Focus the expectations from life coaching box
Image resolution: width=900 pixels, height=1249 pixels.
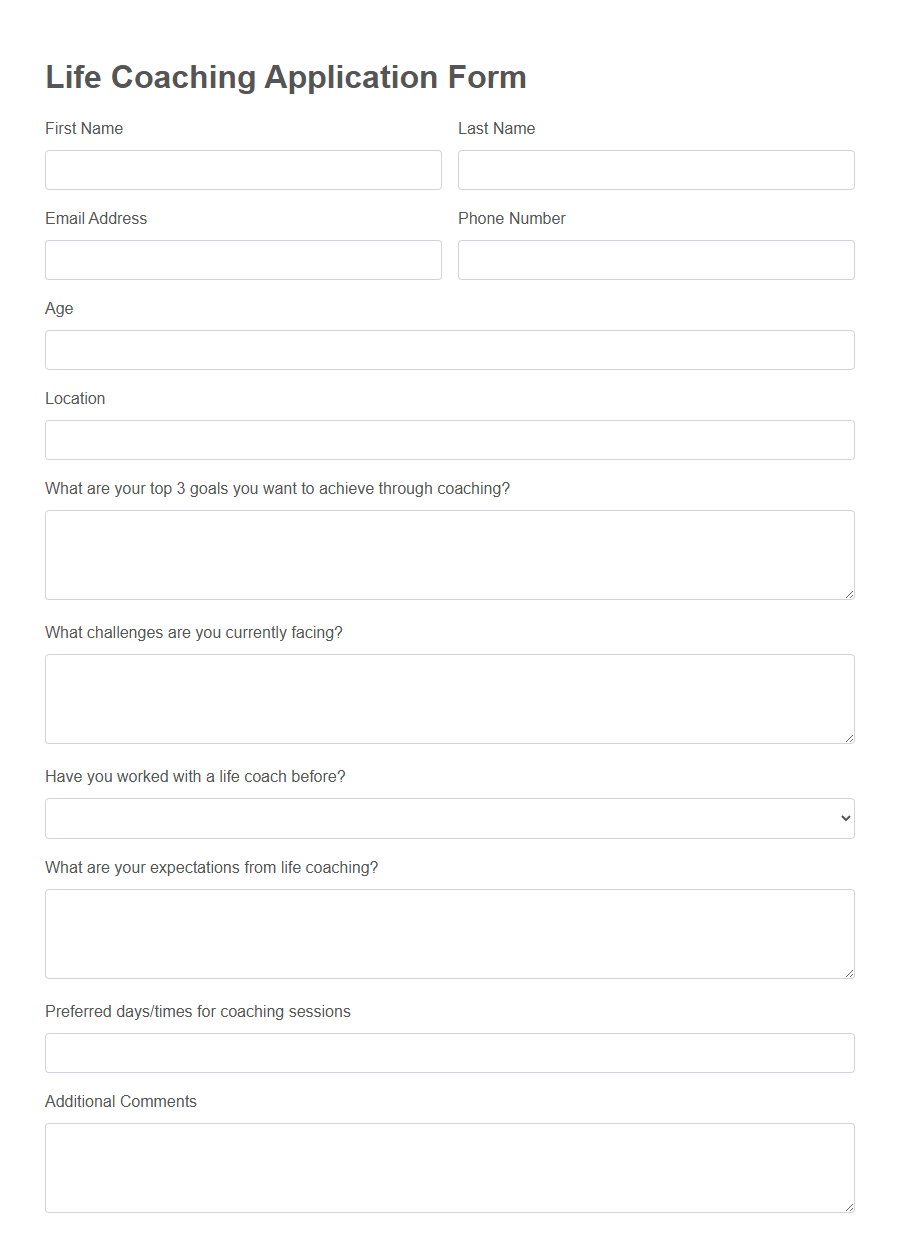(449, 933)
